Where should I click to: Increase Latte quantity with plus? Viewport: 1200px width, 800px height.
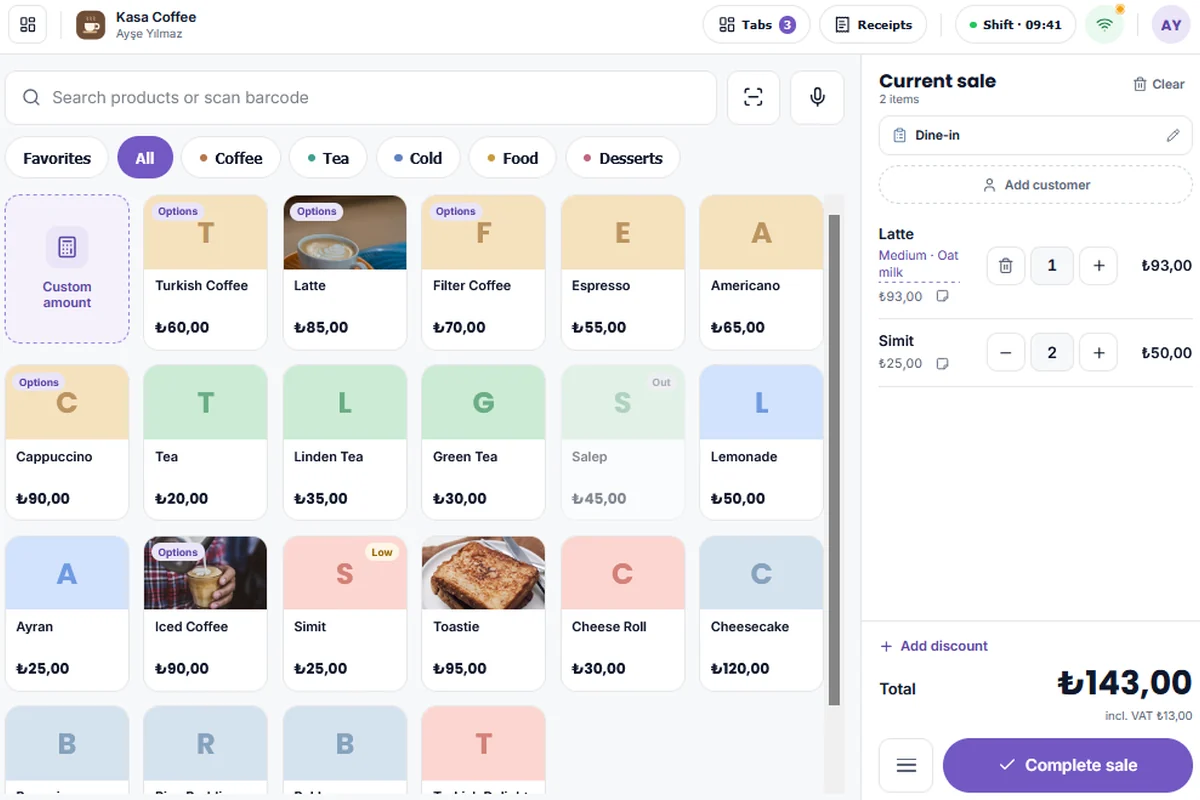1098,266
